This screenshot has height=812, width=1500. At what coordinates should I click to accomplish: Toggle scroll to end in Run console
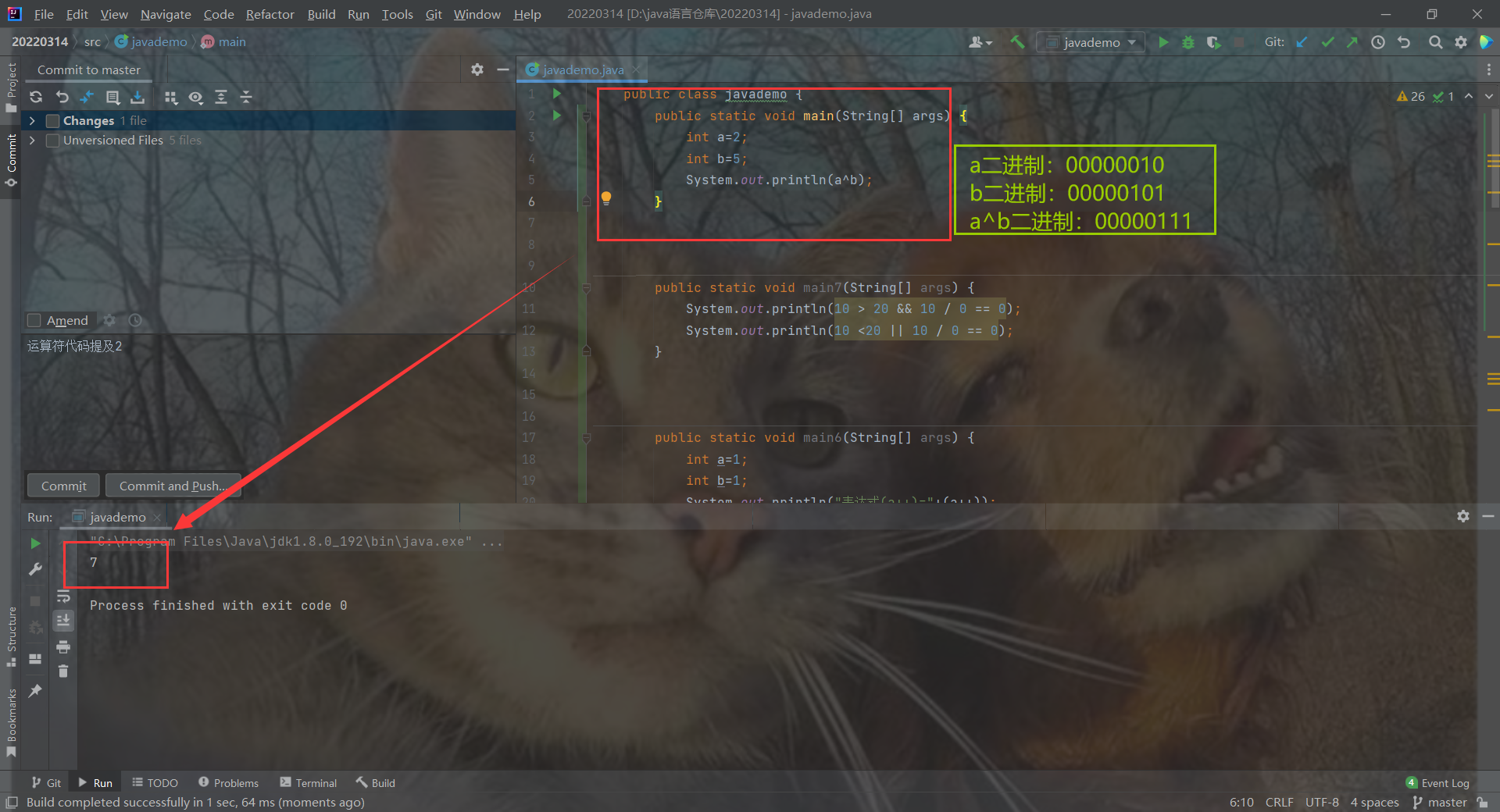[x=63, y=621]
